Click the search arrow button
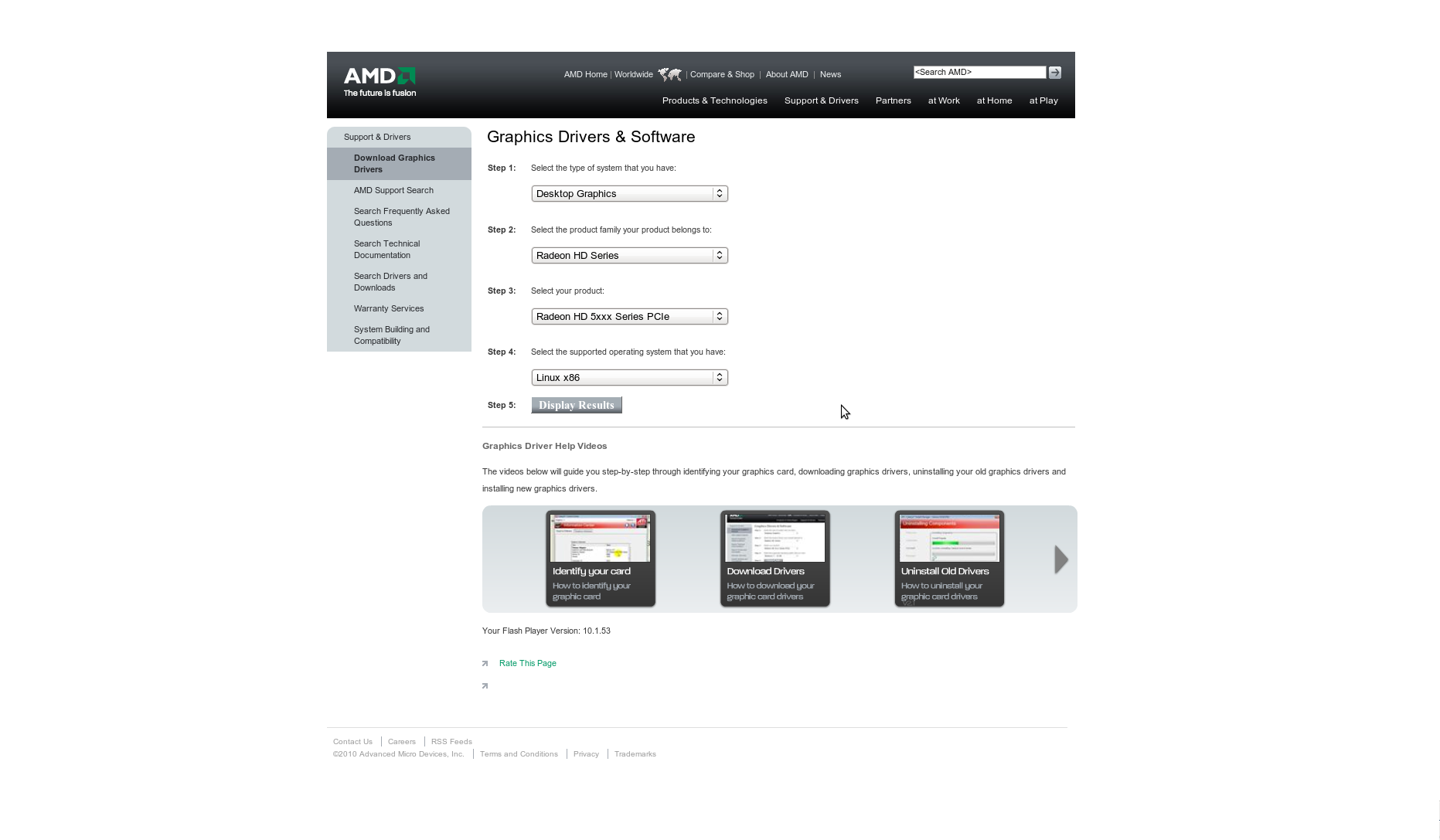 click(x=1054, y=72)
